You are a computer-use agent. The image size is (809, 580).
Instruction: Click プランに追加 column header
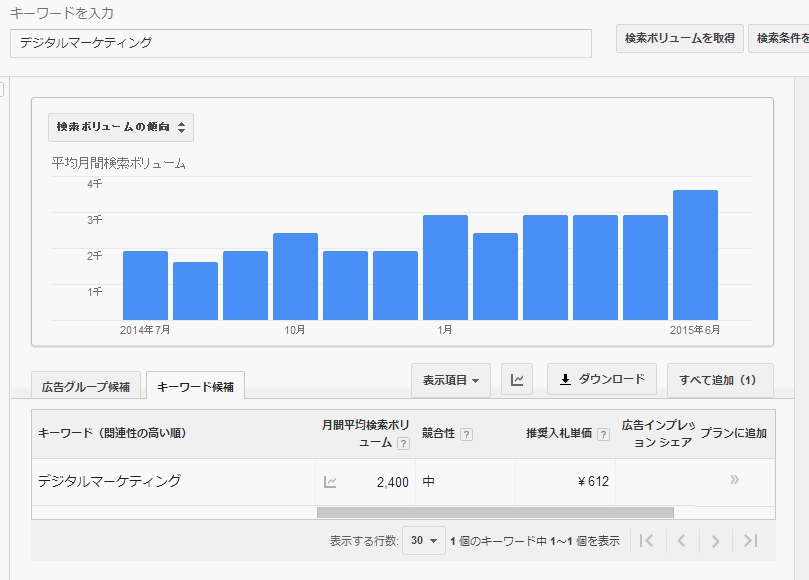pos(733,433)
